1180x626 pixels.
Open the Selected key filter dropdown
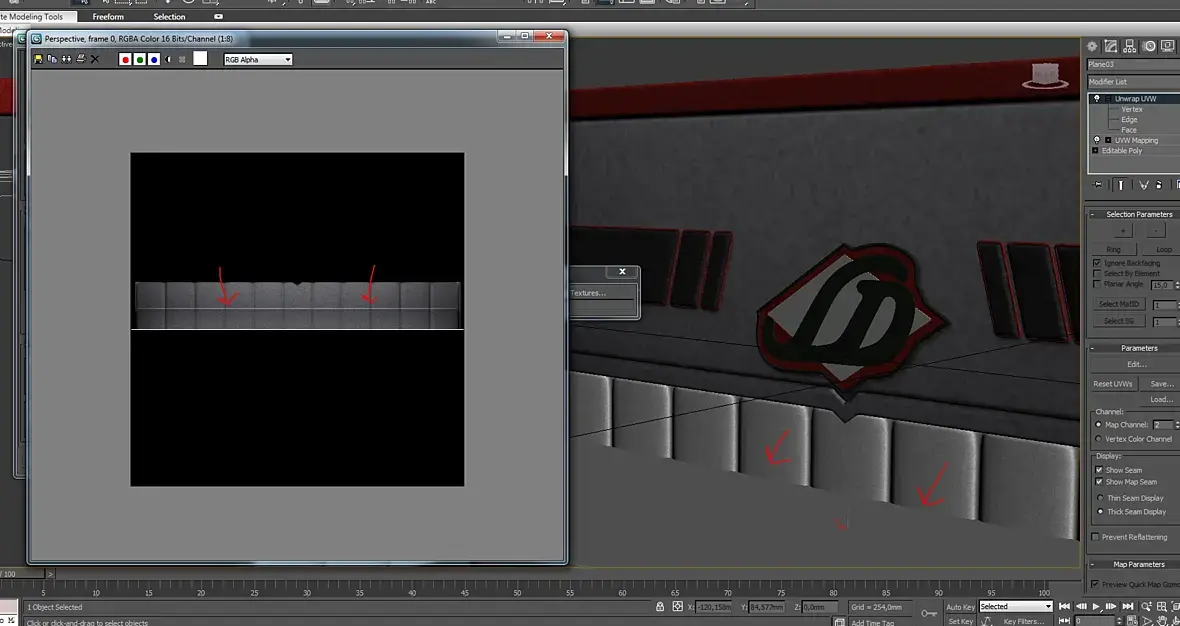1016,606
